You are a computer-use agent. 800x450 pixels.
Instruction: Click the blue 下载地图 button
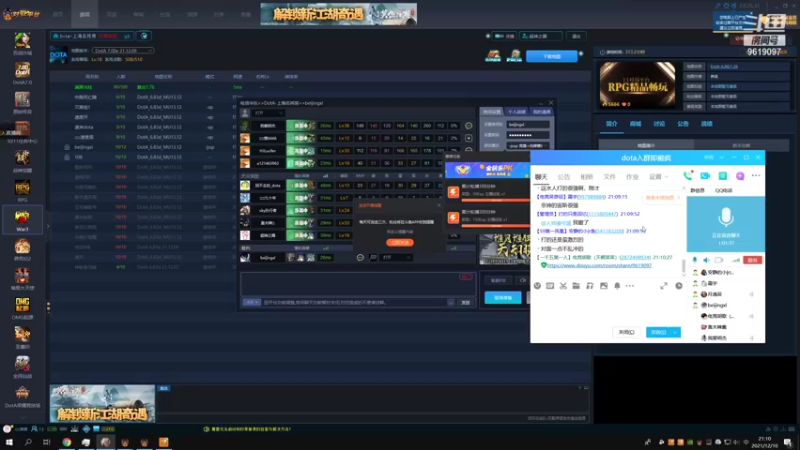552,56
